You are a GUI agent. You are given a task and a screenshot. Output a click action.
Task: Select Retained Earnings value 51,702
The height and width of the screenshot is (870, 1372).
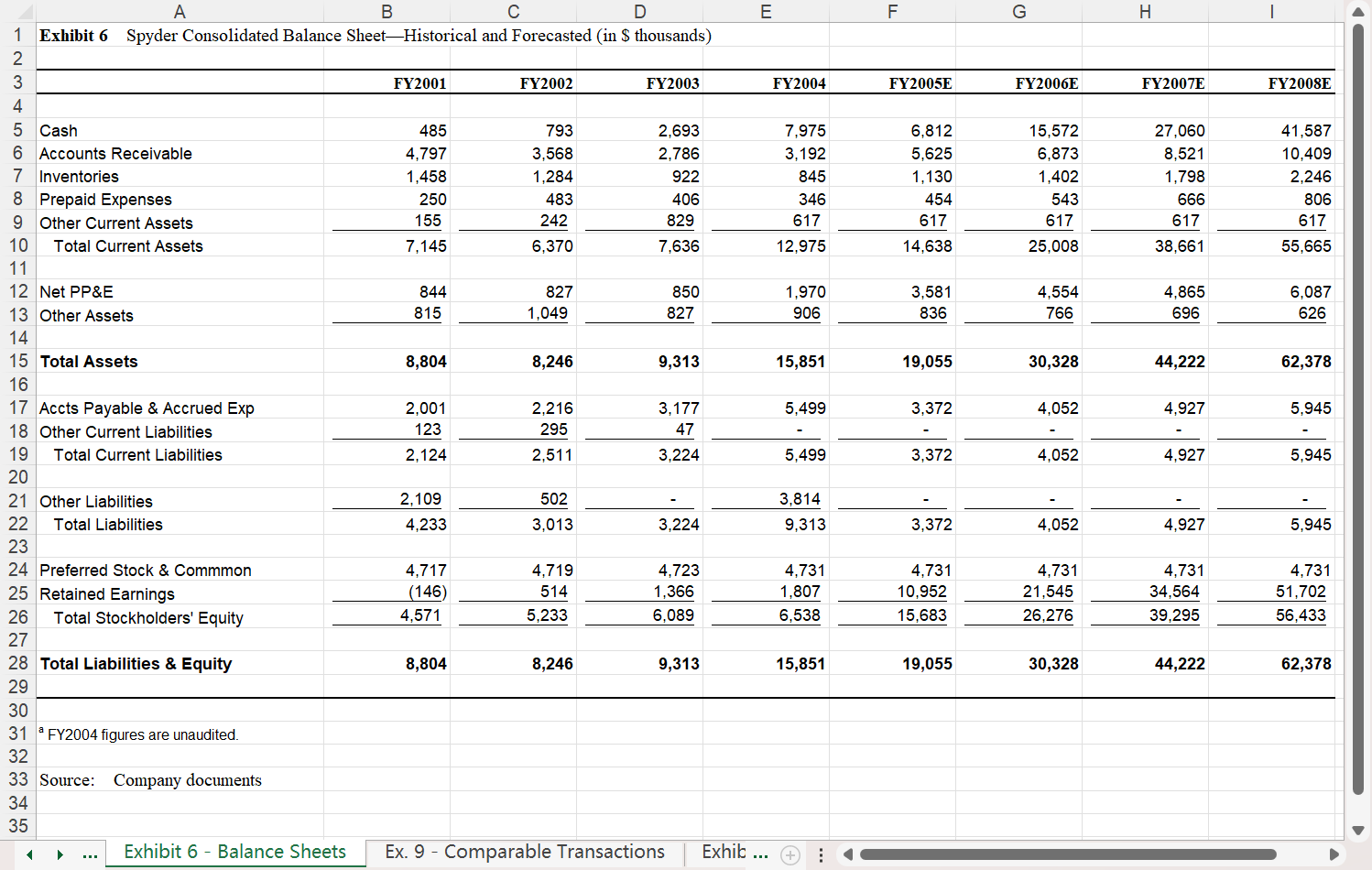tap(1271, 593)
